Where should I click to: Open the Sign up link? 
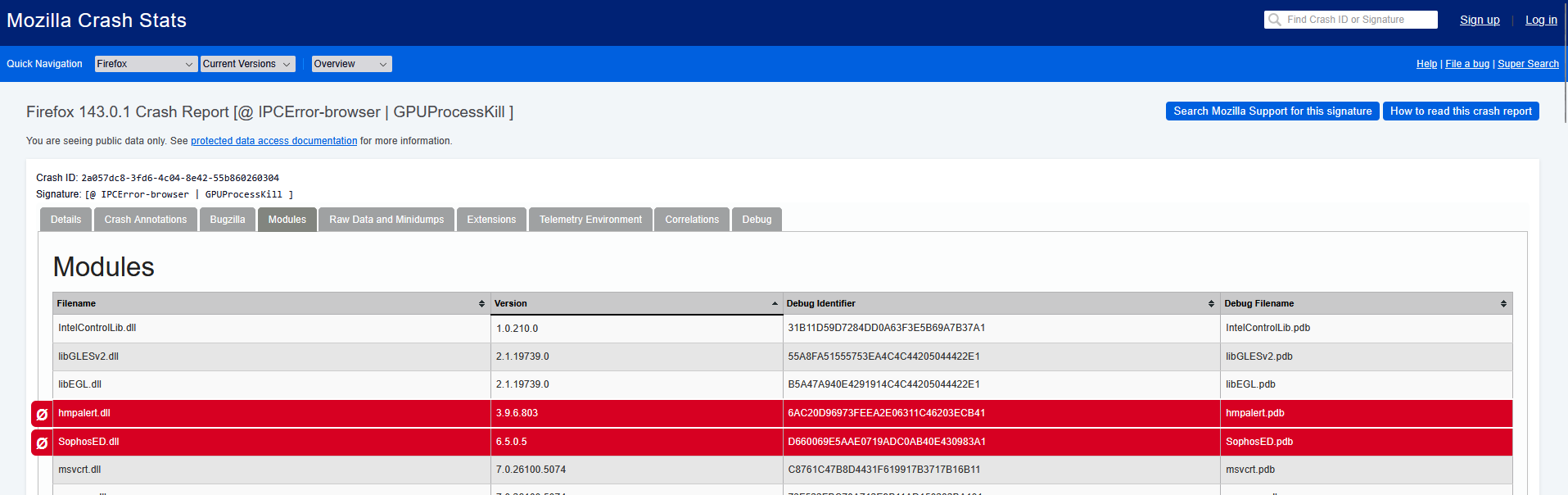pyautogui.click(x=1480, y=20)
